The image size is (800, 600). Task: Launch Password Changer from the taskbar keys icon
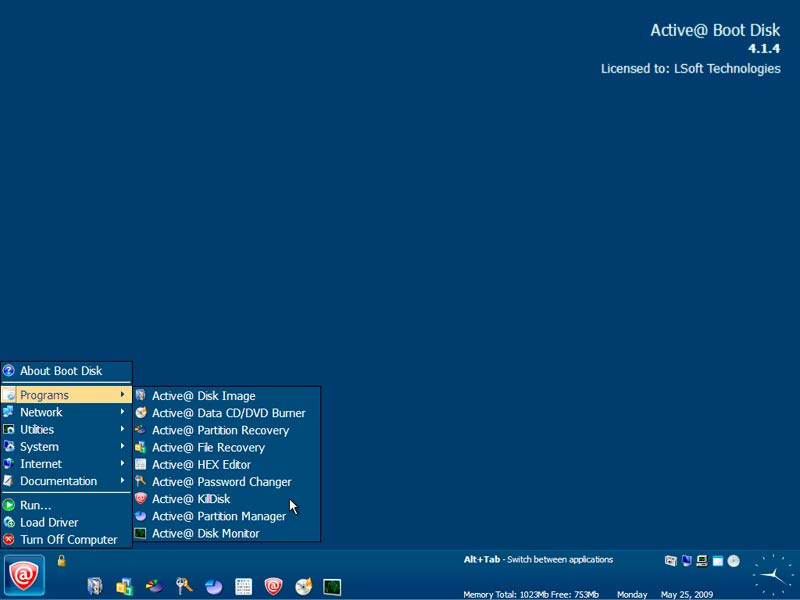(184, 586)
